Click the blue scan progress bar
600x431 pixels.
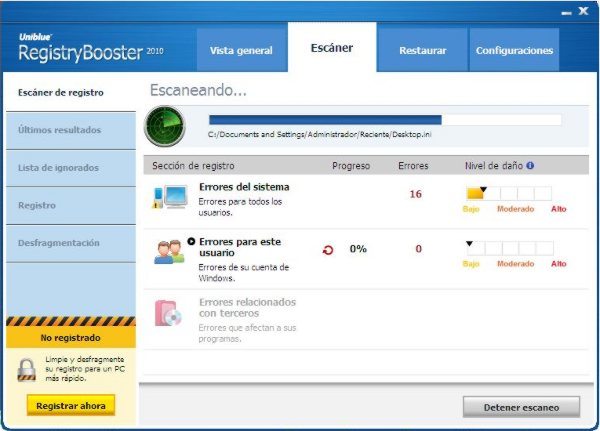(385, 120)
